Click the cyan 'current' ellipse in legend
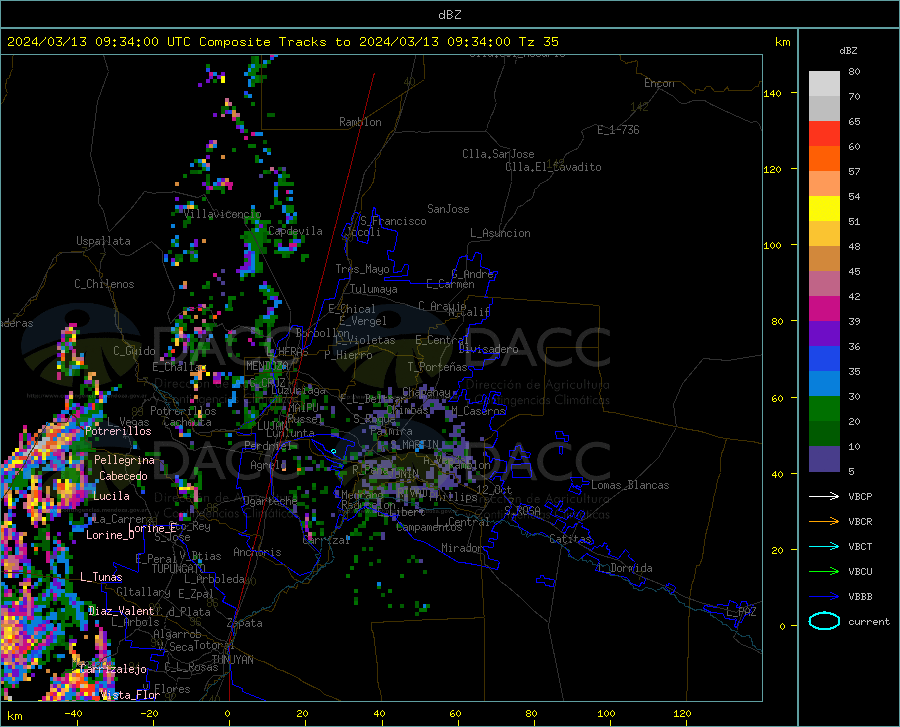The width and height of the screenshot is (900, 727). [x=824, y=621]
